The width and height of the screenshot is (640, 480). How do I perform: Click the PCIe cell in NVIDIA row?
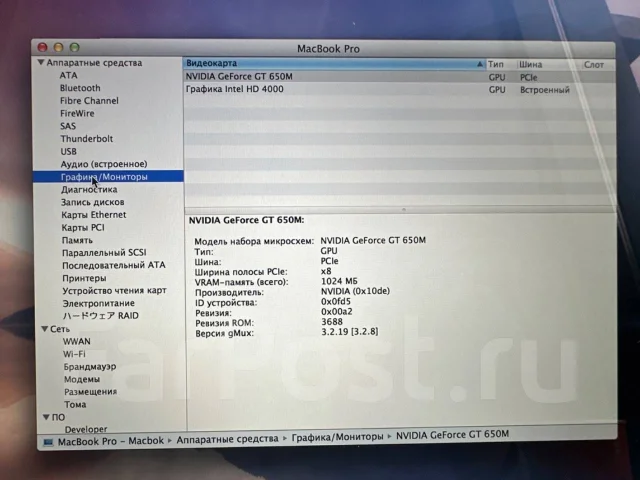point(529,78)
